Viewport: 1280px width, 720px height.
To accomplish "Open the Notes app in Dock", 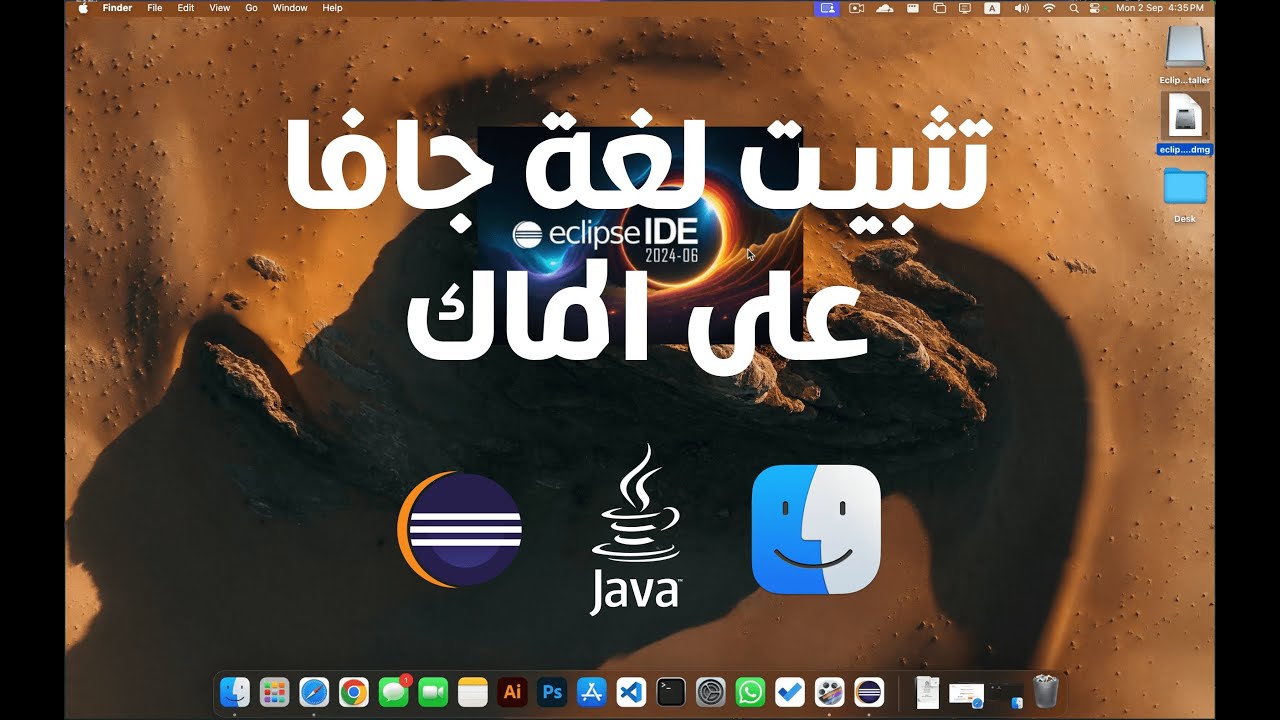I will (472, 691).
